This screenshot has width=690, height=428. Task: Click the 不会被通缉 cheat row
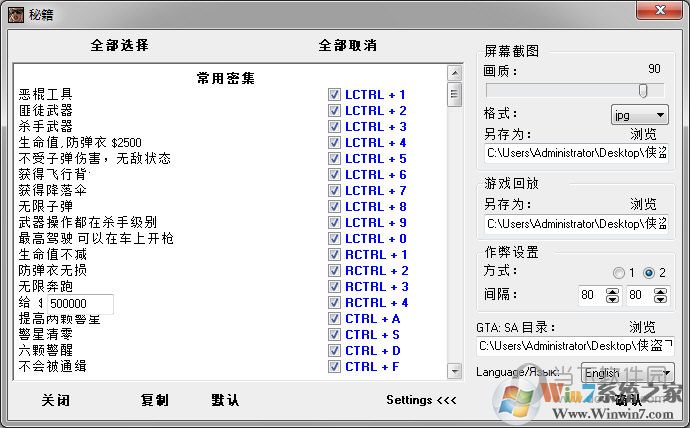pos(52,366)
